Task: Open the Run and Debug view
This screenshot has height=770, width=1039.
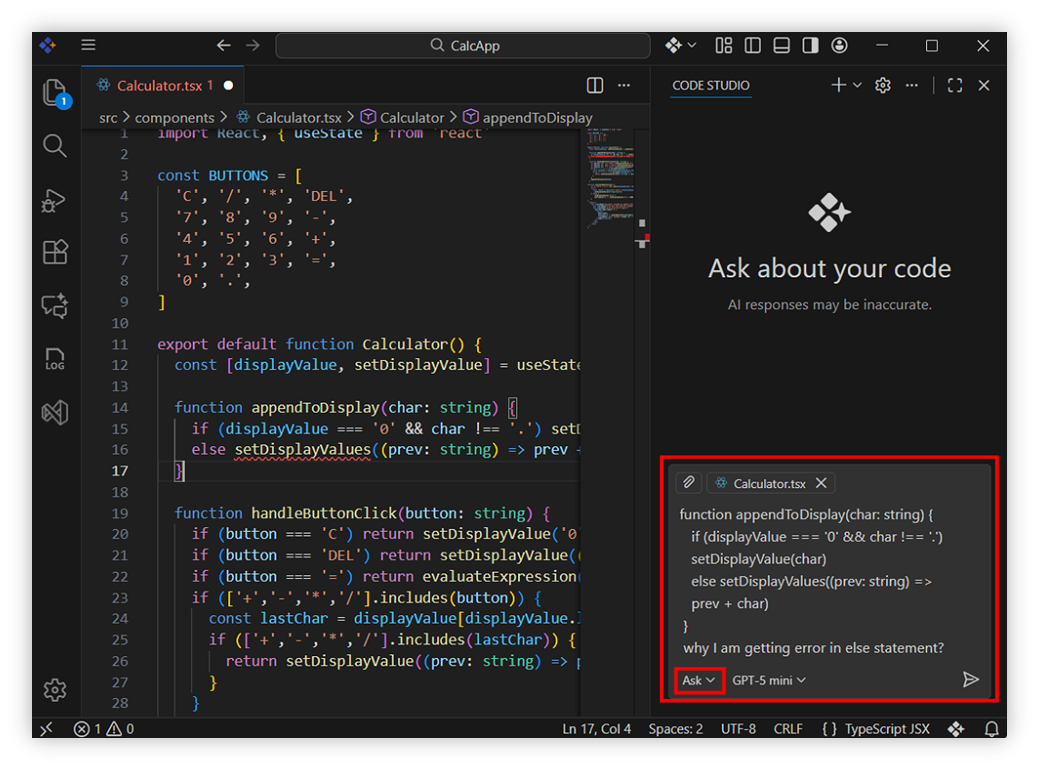Action: click(x=55, y=200)
